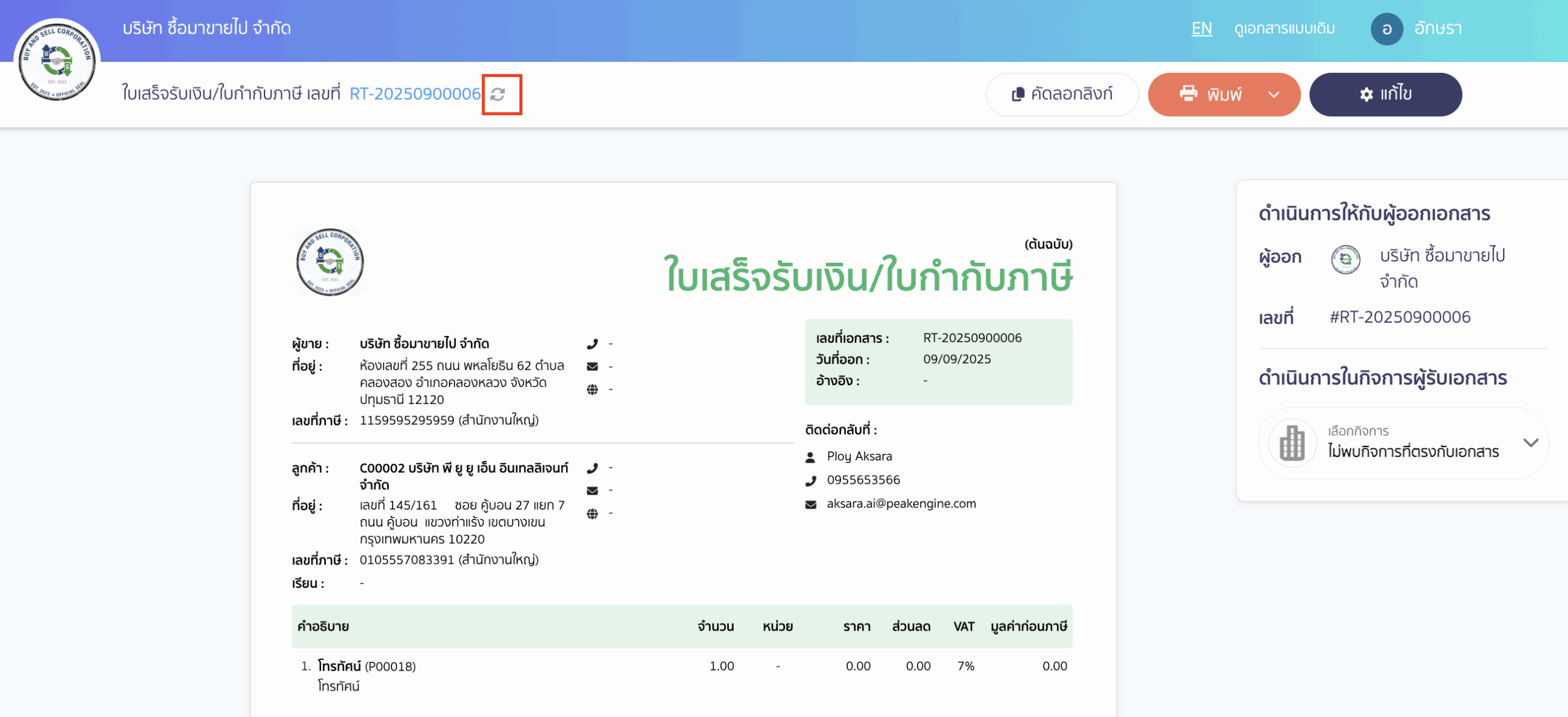Expand the พิมพ์ print options dropdown
Image resolution: width=1568 pixels, height=717 pixels.
(x=1273, y=94)
